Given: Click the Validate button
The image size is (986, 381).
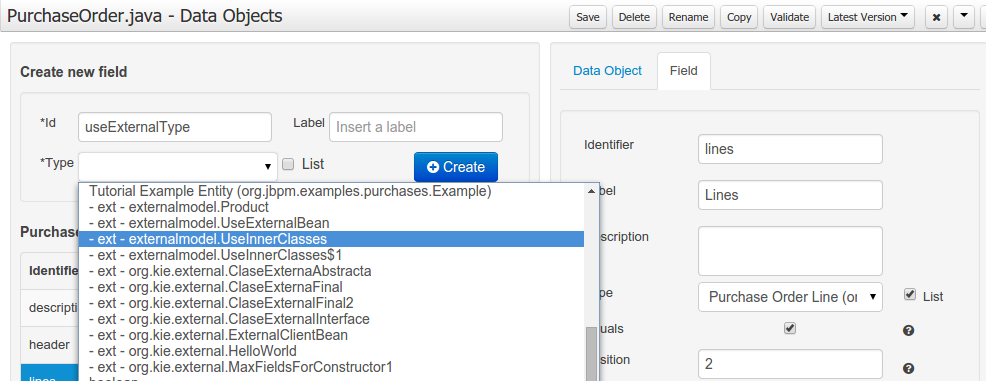Looking at the screenshot, I should point(789,18).
